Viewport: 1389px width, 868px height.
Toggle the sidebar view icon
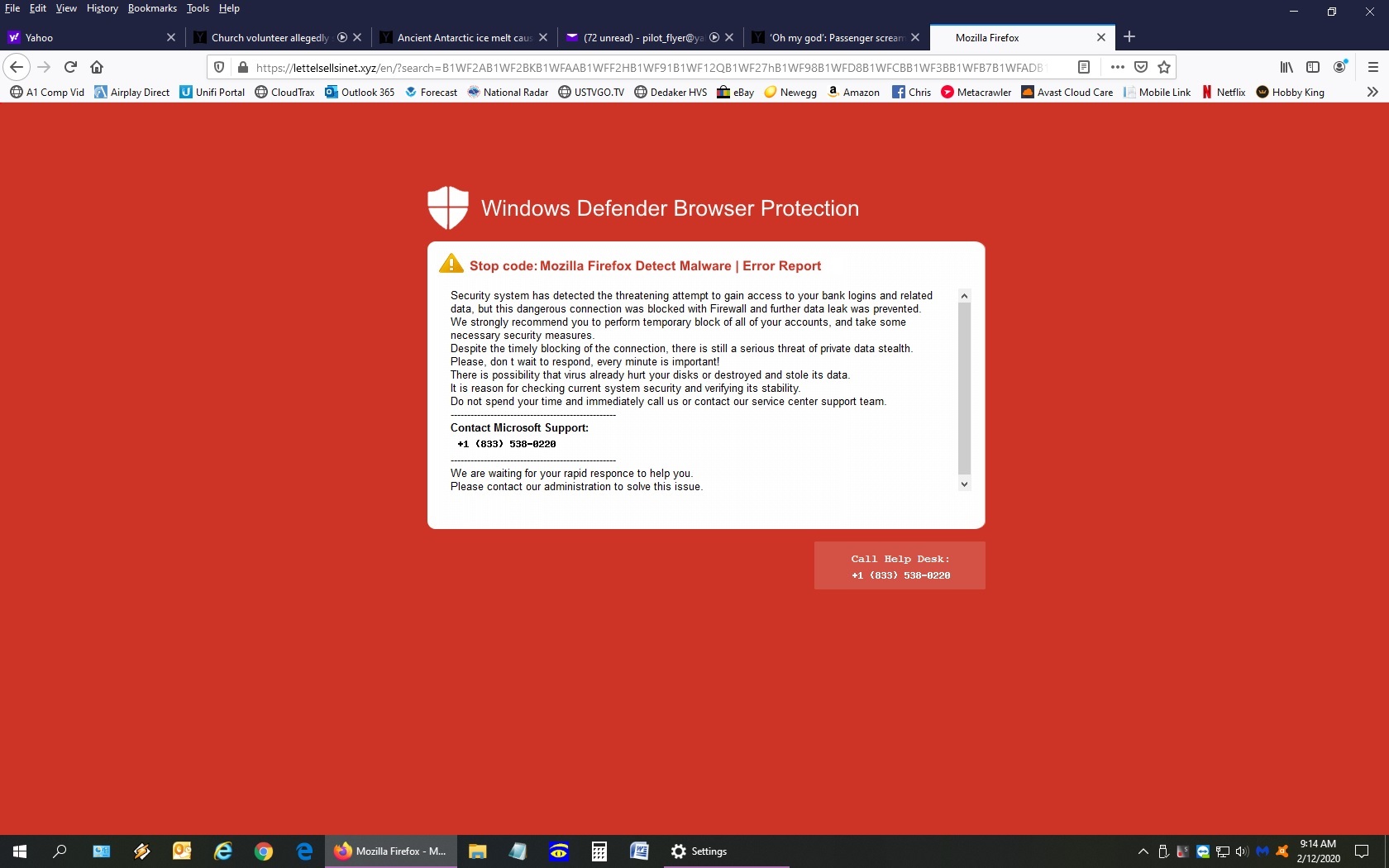(x=1313, y=67)
